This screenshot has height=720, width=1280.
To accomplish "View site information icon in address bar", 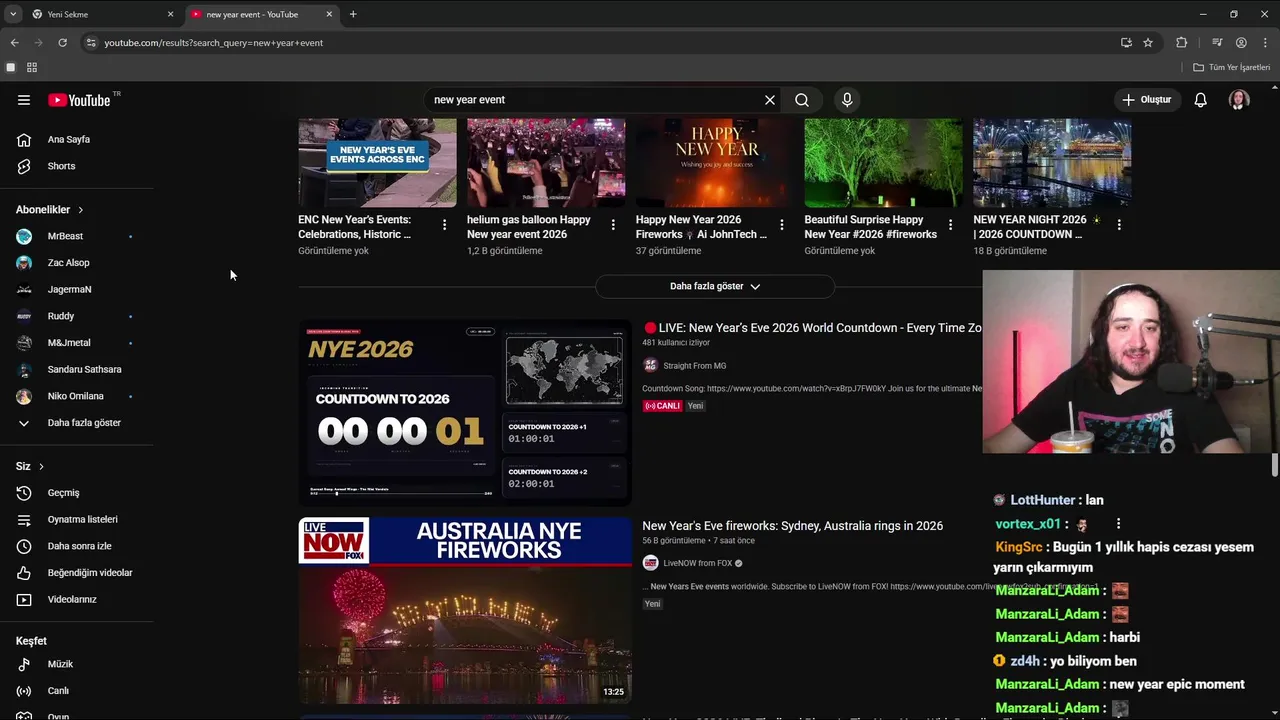I will click(x=91, y=43).
